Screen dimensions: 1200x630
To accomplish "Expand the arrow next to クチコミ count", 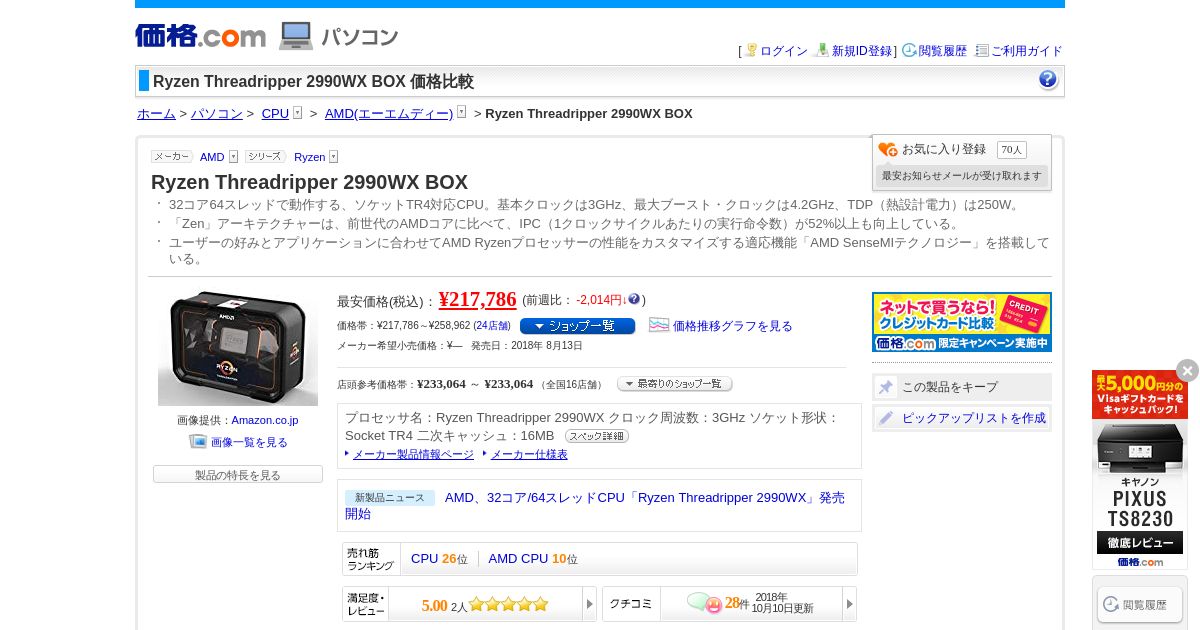I will click(x=850, y=604).
